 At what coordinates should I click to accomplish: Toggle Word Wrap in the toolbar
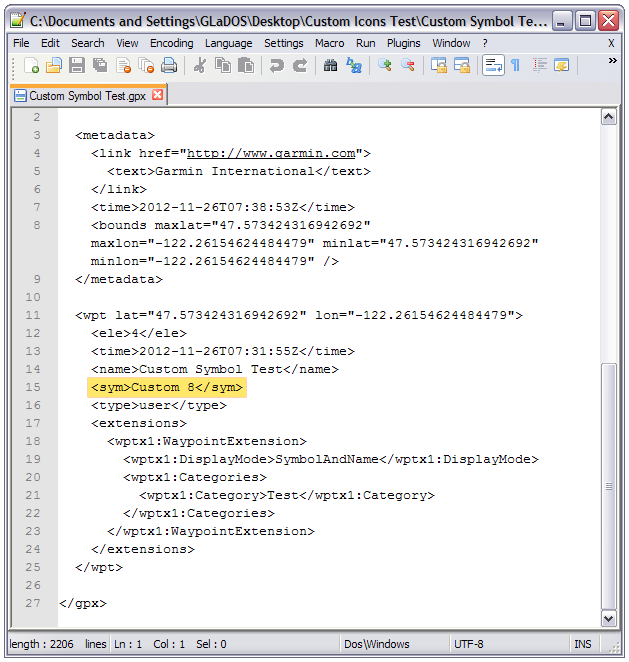click(493, 66)
